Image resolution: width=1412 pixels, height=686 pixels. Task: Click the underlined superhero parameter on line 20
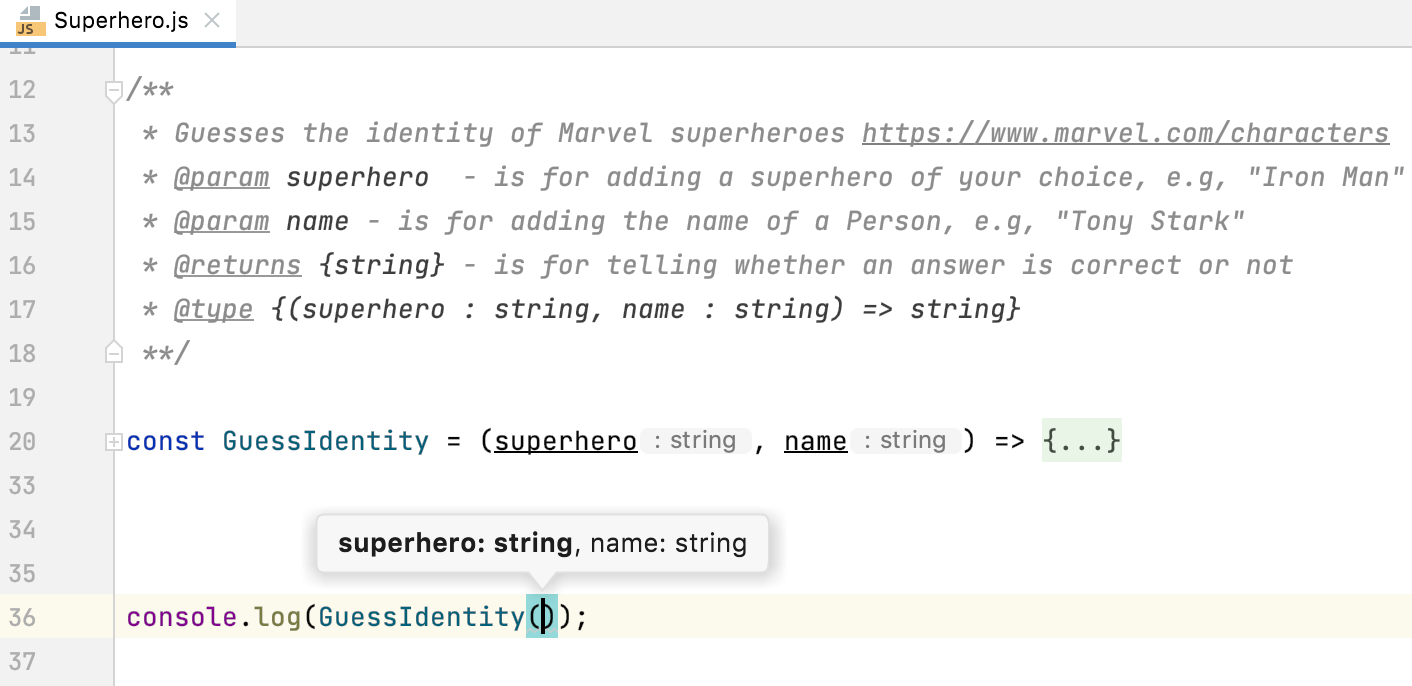[565, 440]
